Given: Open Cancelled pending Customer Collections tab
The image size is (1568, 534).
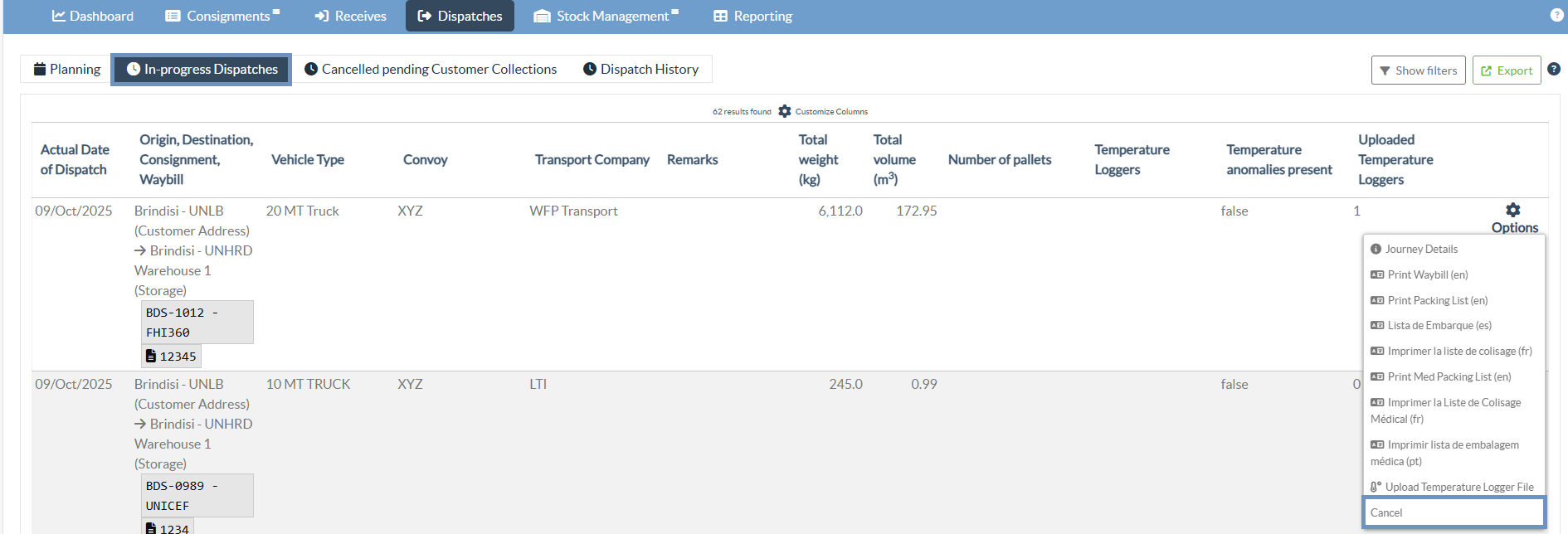Looking at the screenshot, I should (x=431, y=69).
